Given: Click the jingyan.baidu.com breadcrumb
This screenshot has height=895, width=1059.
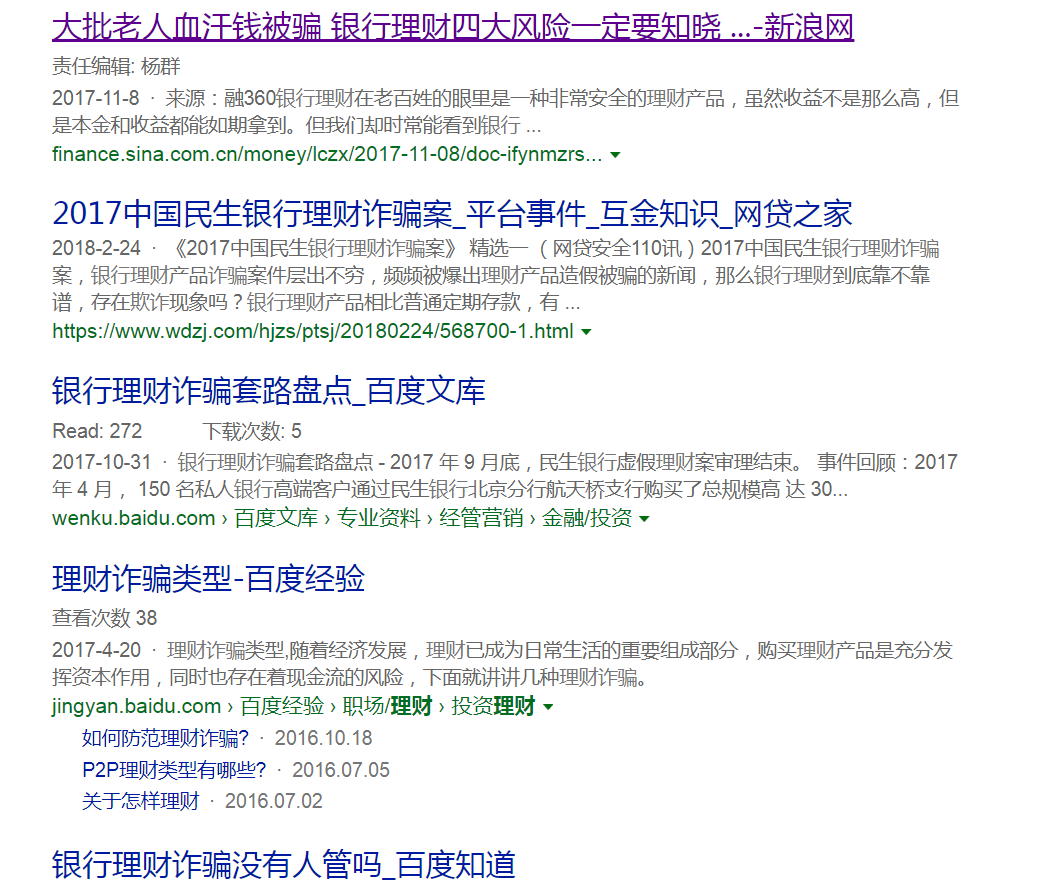Looking at the screenshot, I should tap(136, 706).
